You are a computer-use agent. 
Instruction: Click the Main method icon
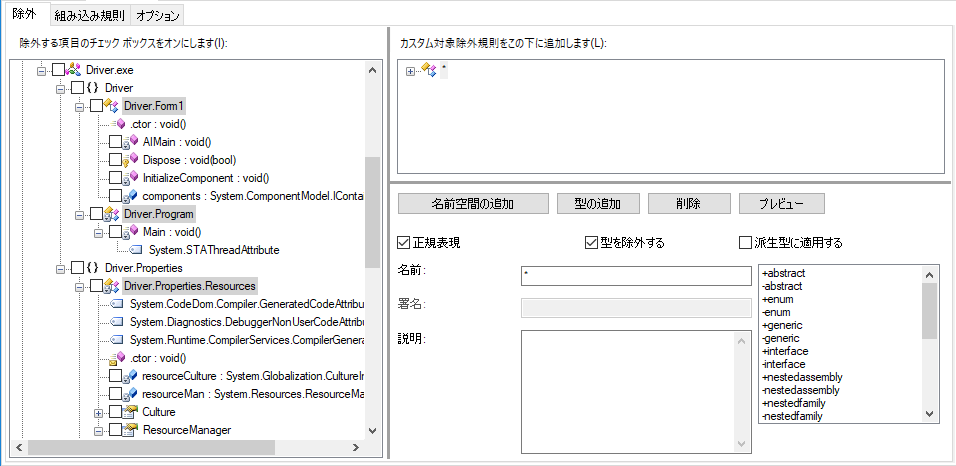coord(130,232)
